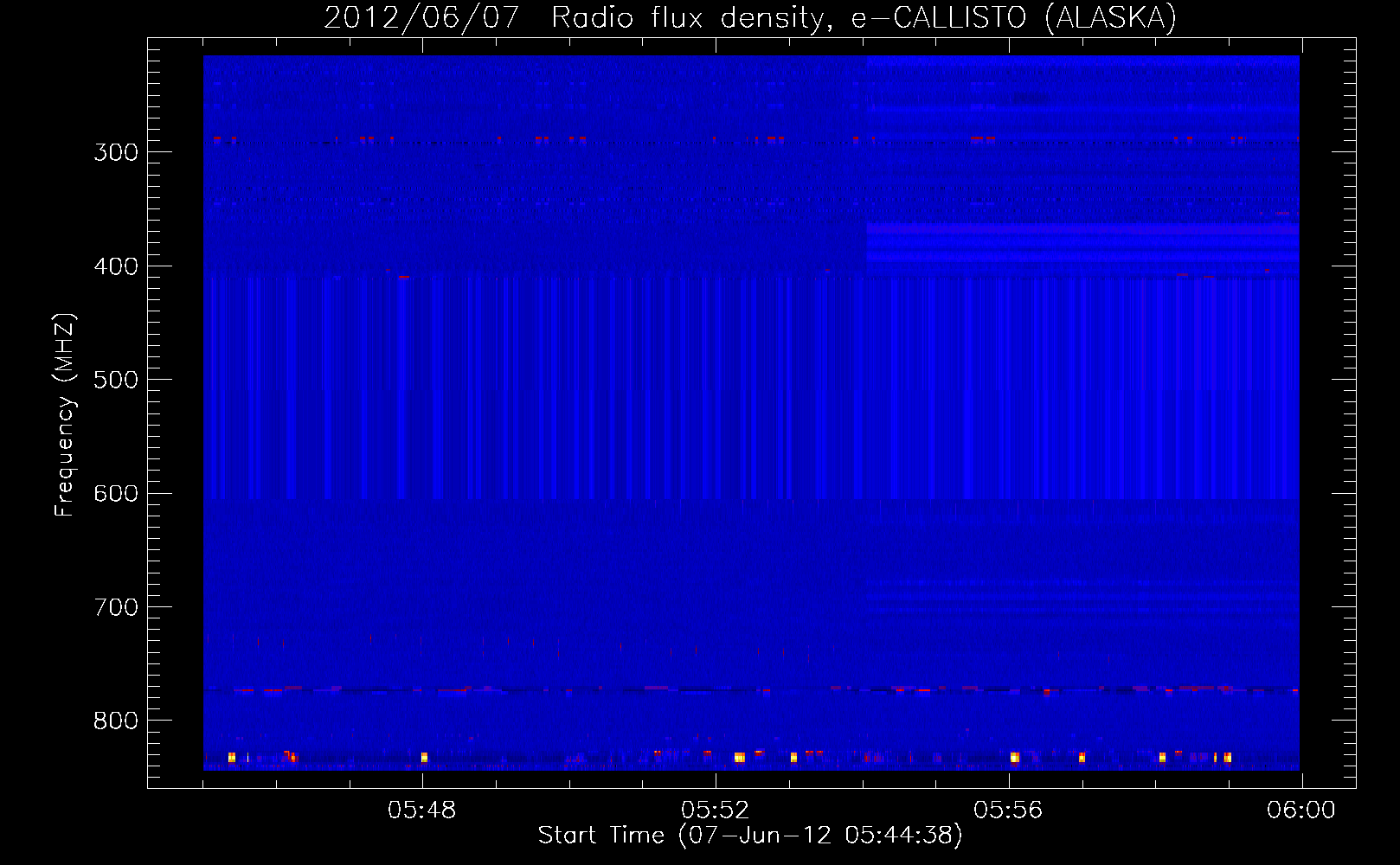This screenshot has width=1400, height=865.
Task: Click the 'Start Time (07-Jun-12 05:44:38)' label
Action: [750, 836]
